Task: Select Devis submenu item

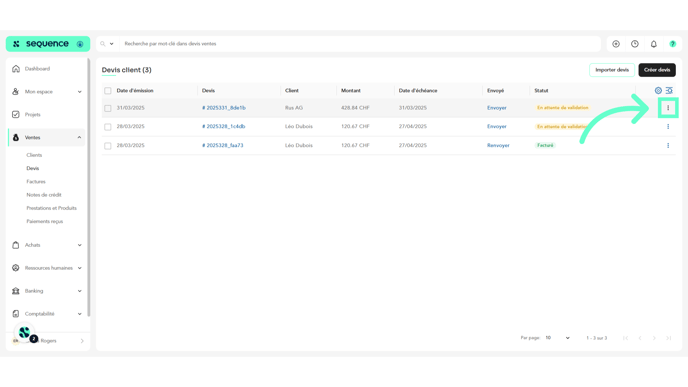Action: [x=32, y=168]
